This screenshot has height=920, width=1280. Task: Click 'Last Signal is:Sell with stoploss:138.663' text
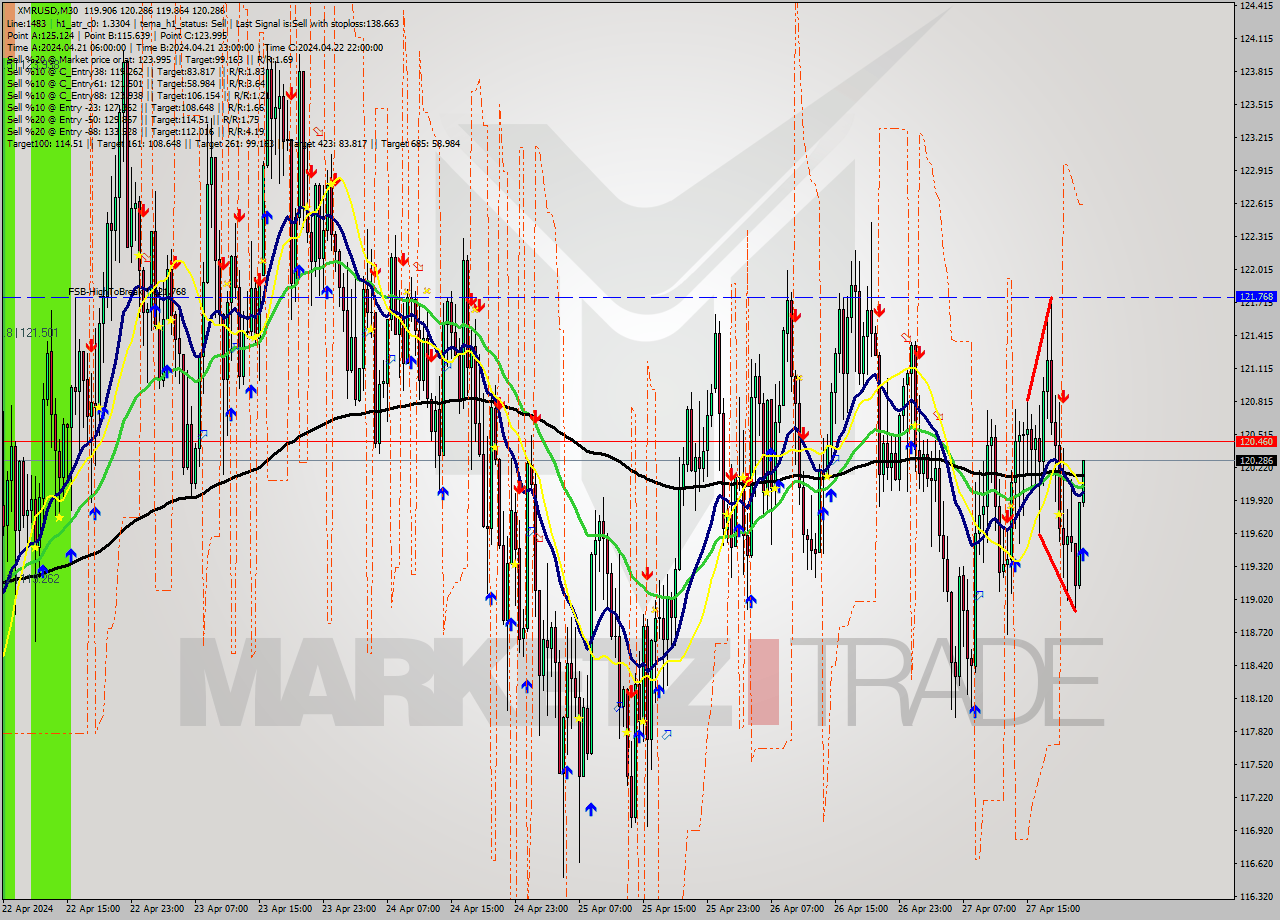pos(317,23)
